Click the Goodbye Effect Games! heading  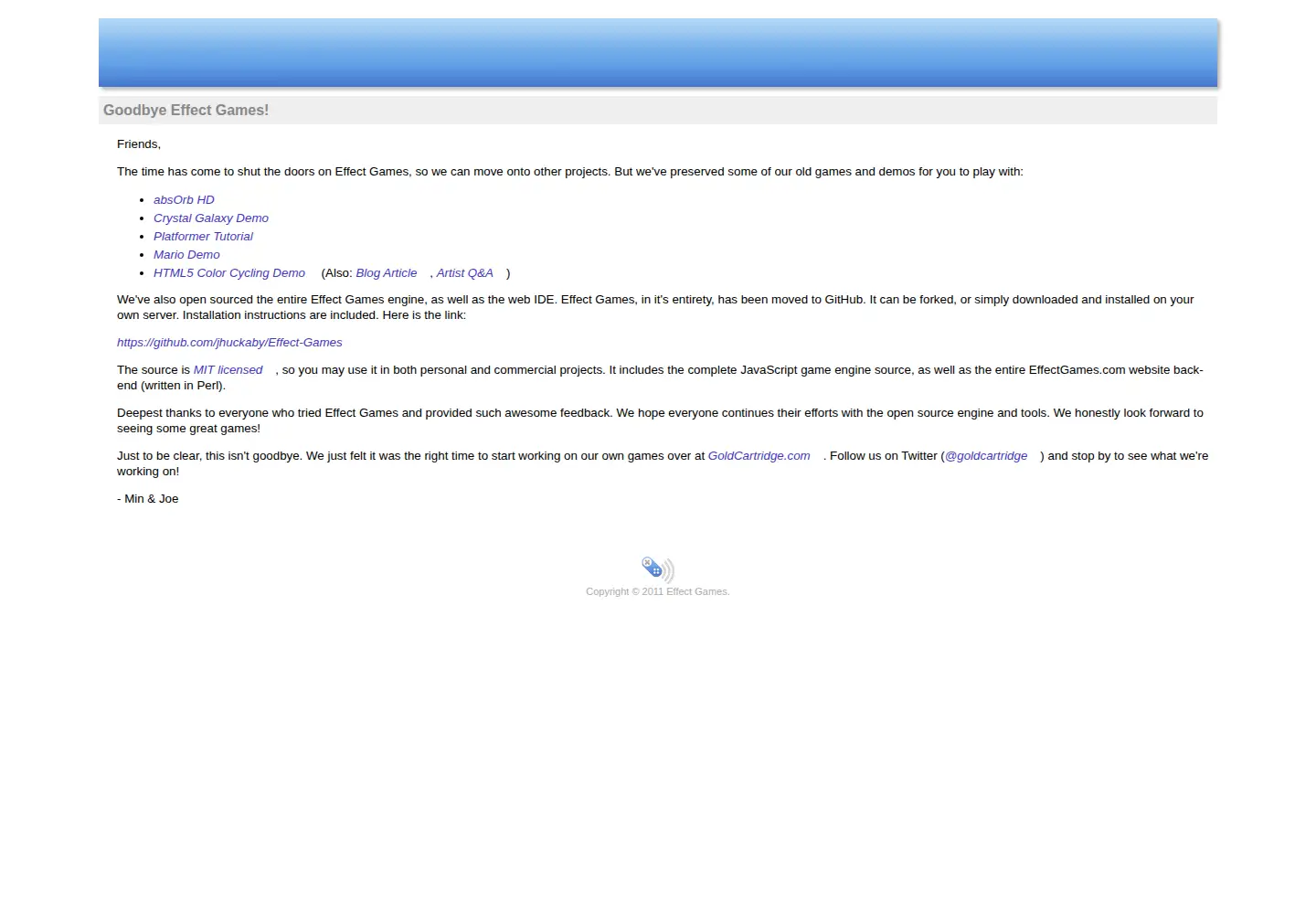click(x=186, y=110)
